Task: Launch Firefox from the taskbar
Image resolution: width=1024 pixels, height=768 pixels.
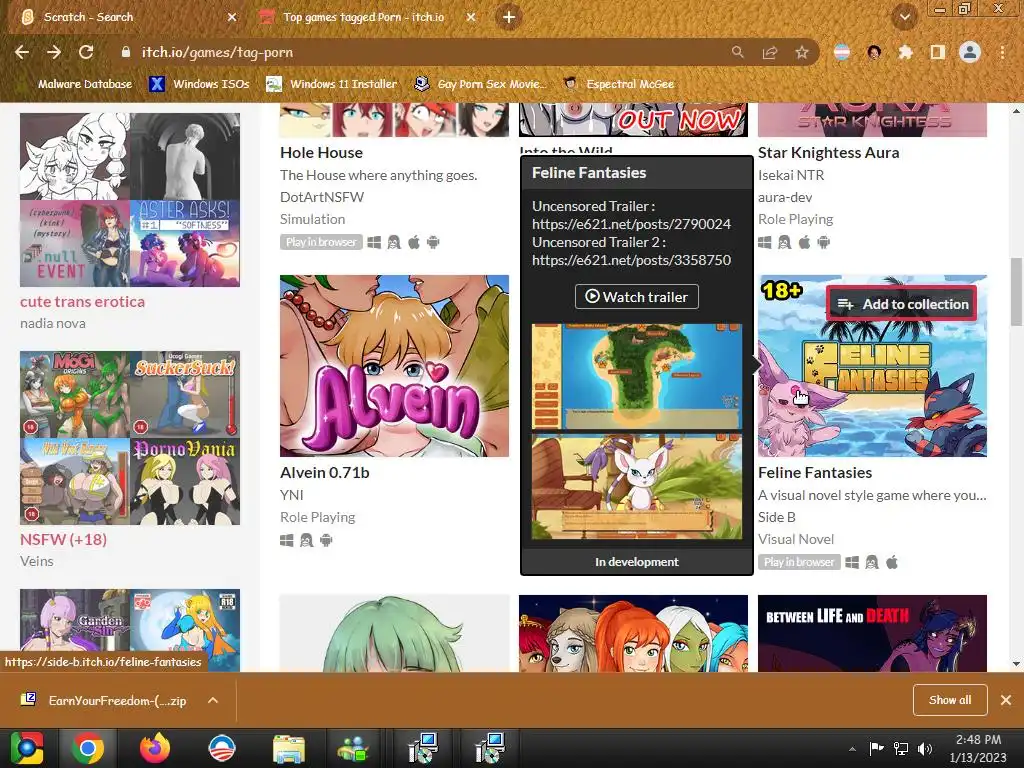Action: point(155,748)
